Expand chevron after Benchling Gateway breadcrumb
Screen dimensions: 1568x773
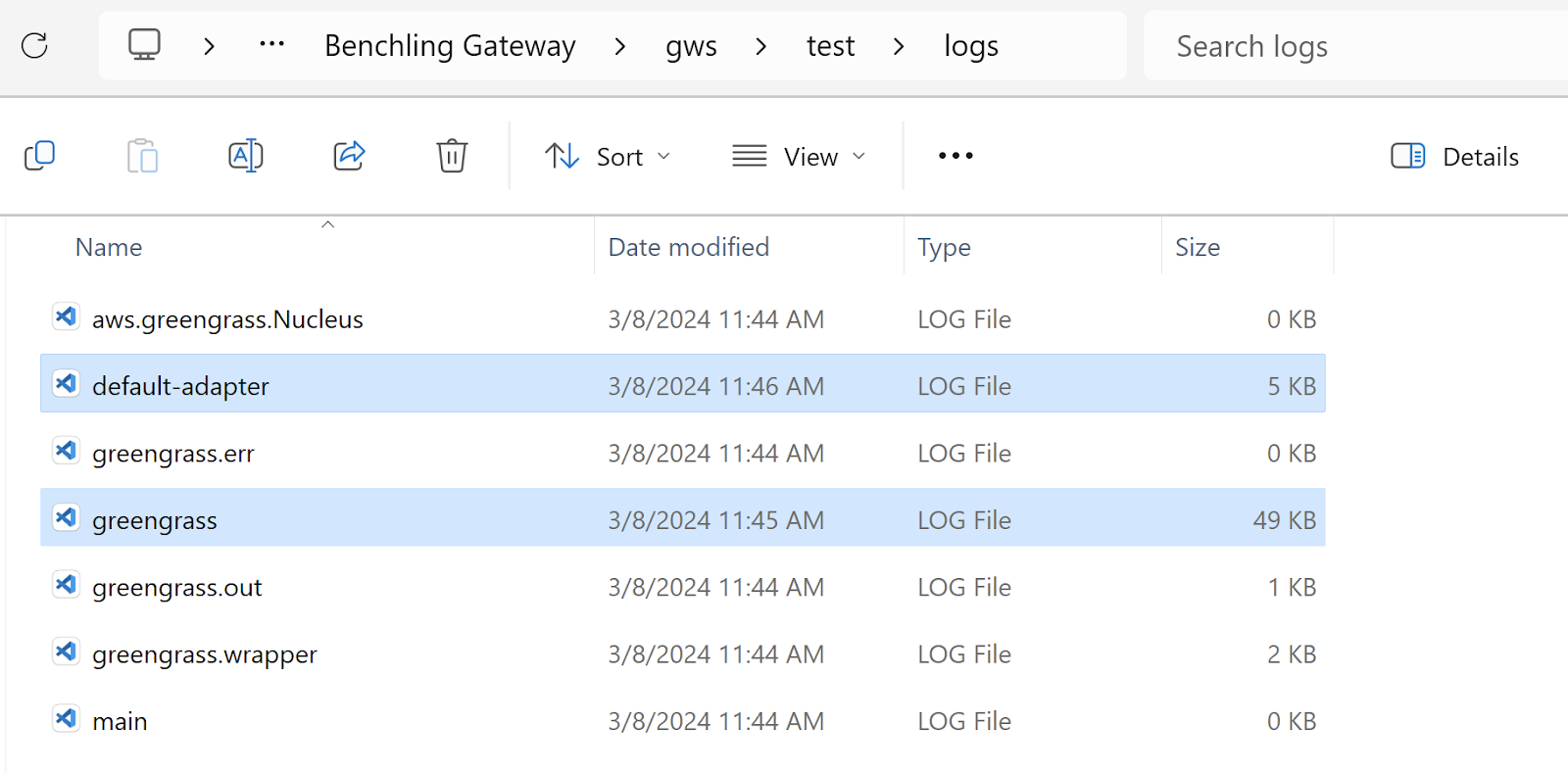click(619, 46)
